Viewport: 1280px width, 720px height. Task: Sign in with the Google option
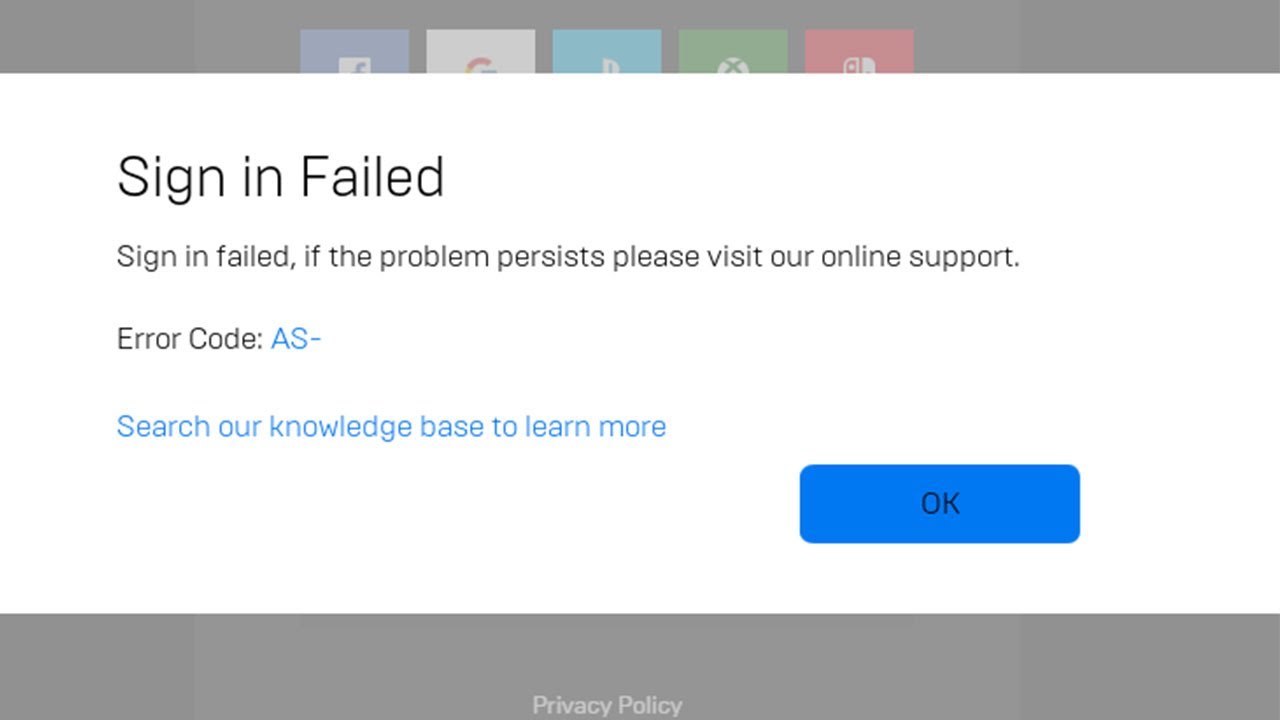pyautogui.click(x=480, y=55)
